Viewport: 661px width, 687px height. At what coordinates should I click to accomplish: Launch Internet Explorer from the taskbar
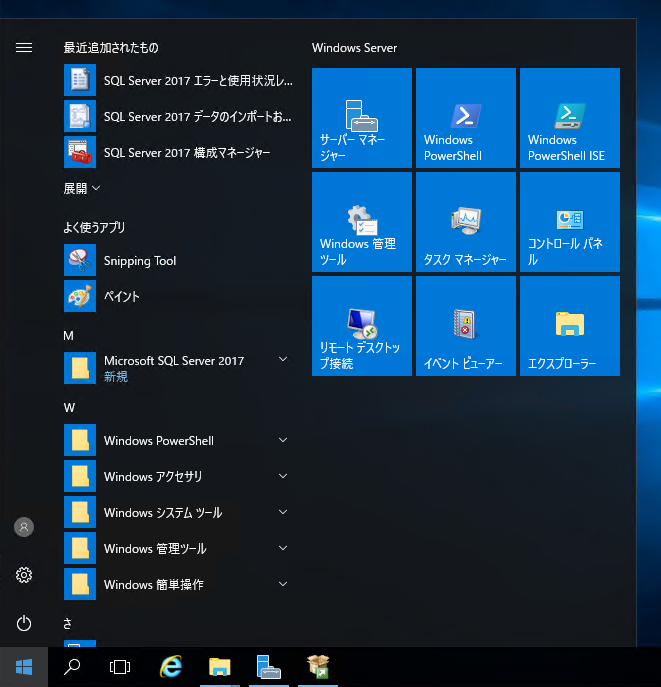(171, 667)
